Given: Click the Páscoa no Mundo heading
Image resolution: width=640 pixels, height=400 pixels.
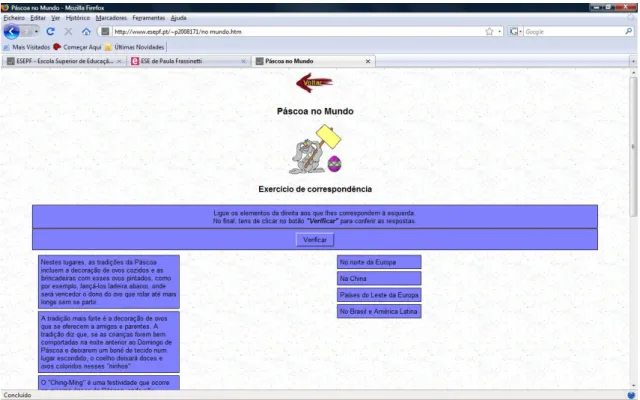Looking at the screenshot, I should point(315,111).
